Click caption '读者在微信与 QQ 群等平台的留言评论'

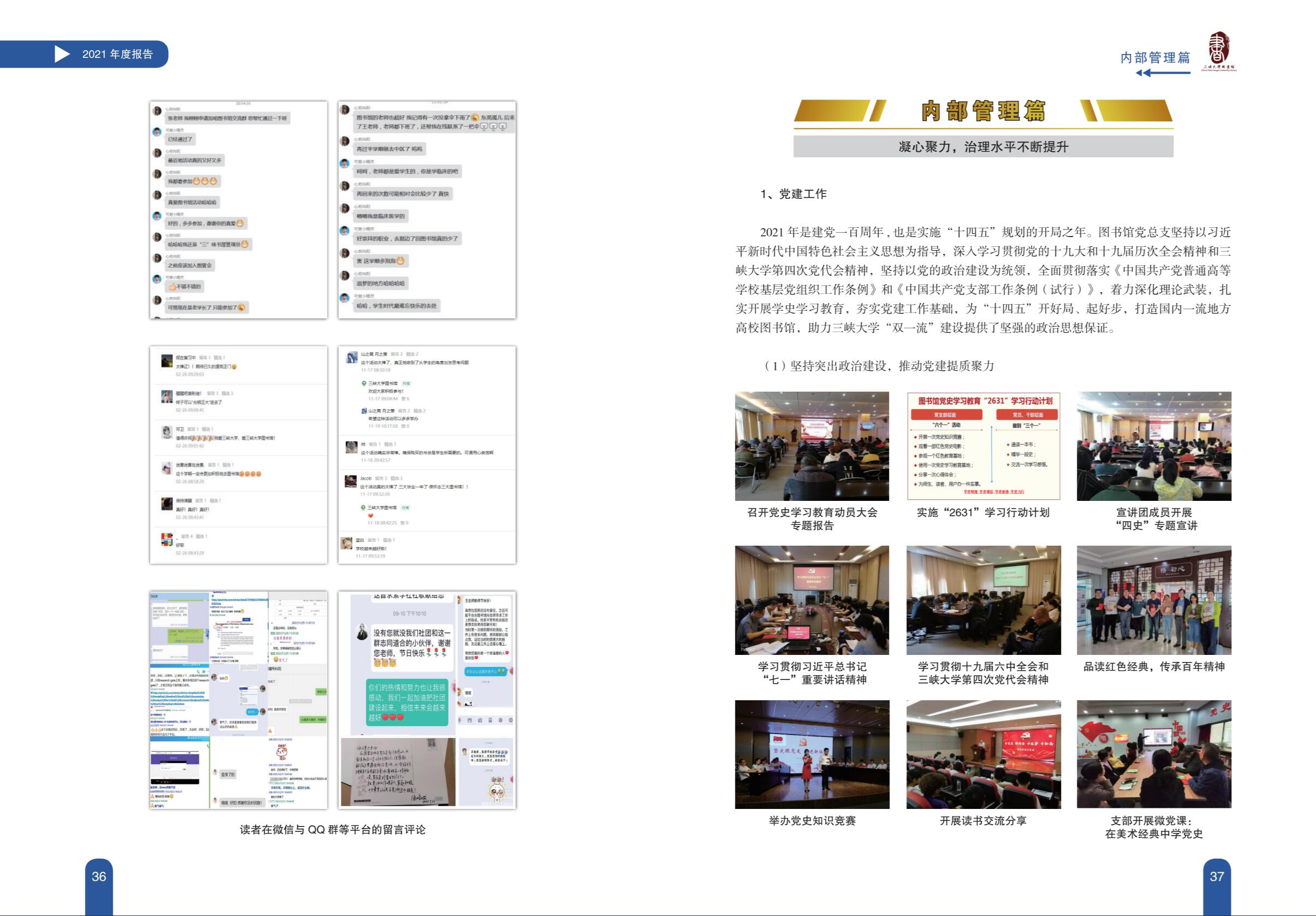point(333,830)
